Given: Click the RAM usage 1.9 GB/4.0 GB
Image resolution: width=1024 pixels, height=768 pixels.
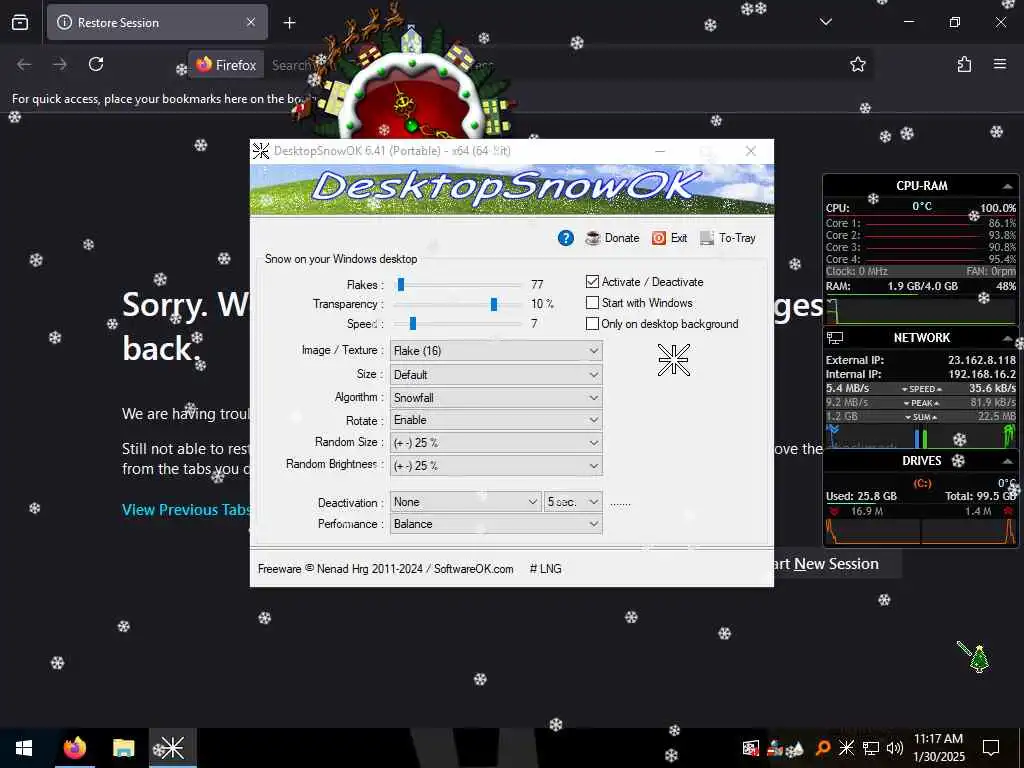Looking at the screenshot, I should [x=922, y=286].
